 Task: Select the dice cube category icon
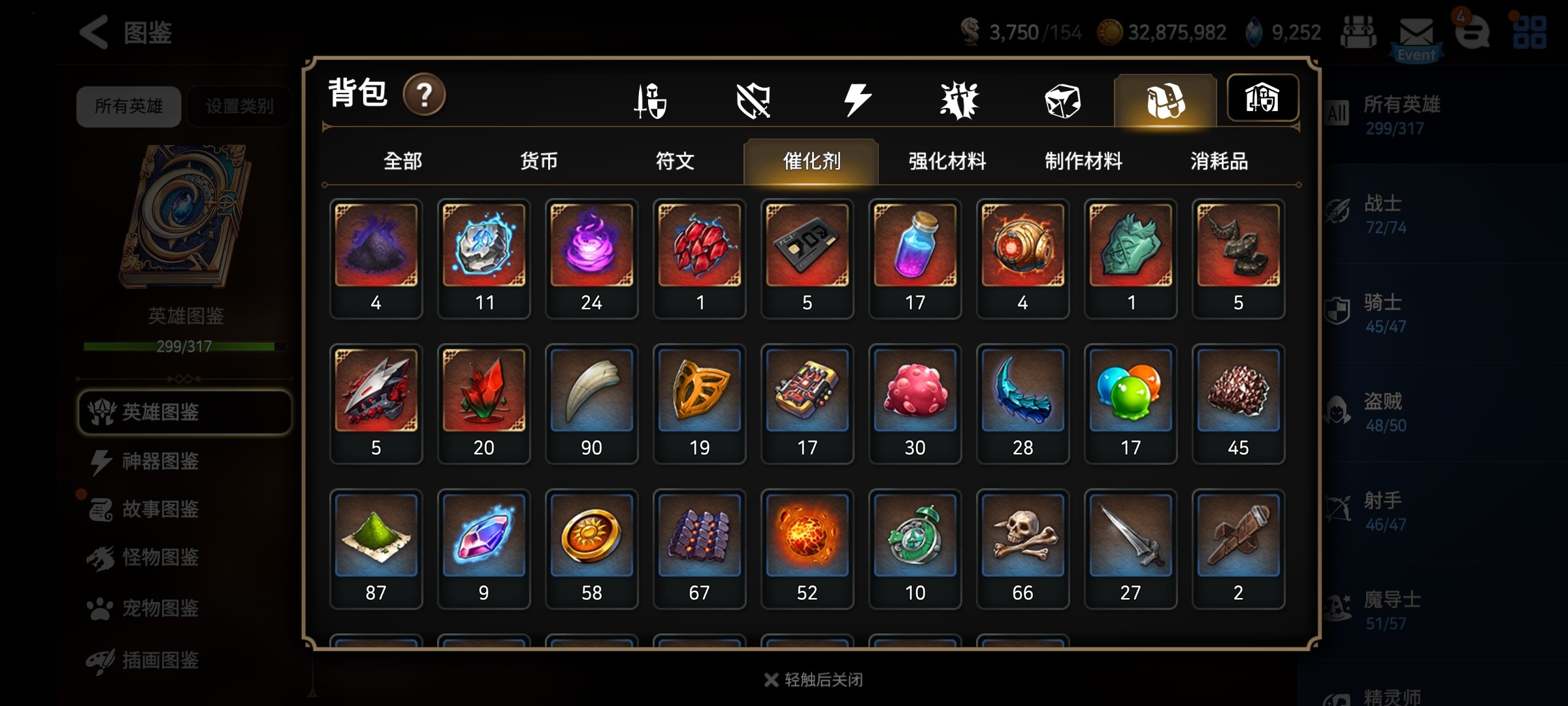tap(1062, 101)
